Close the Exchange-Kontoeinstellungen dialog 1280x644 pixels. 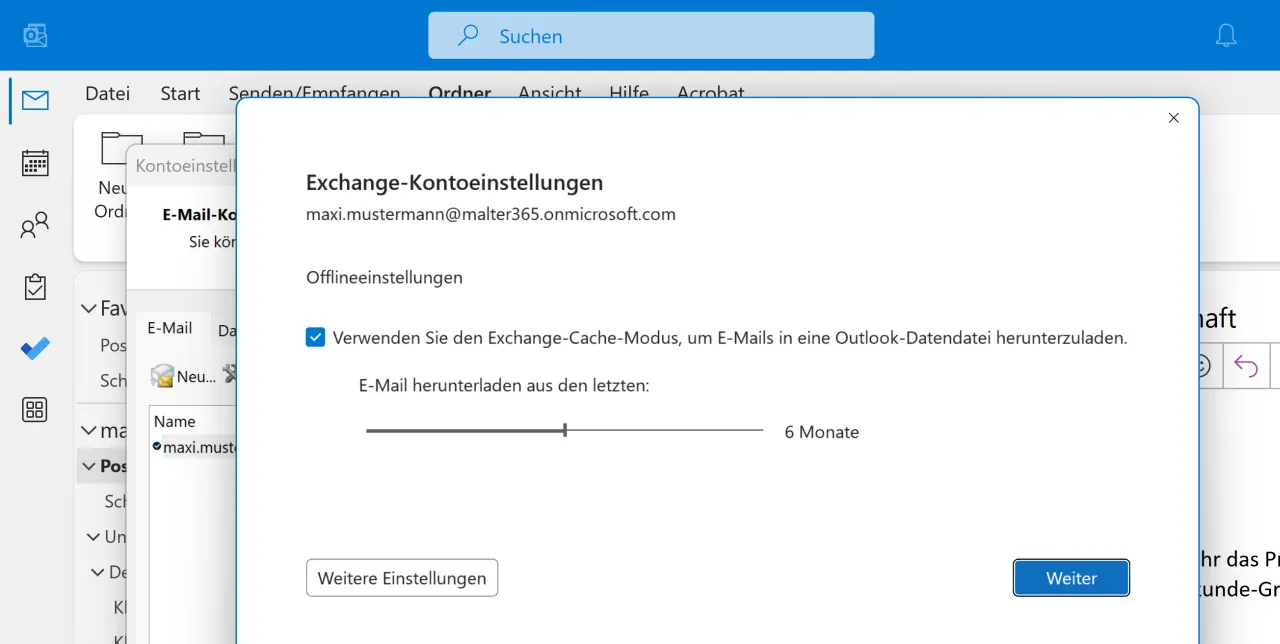tap(1174, 118)
